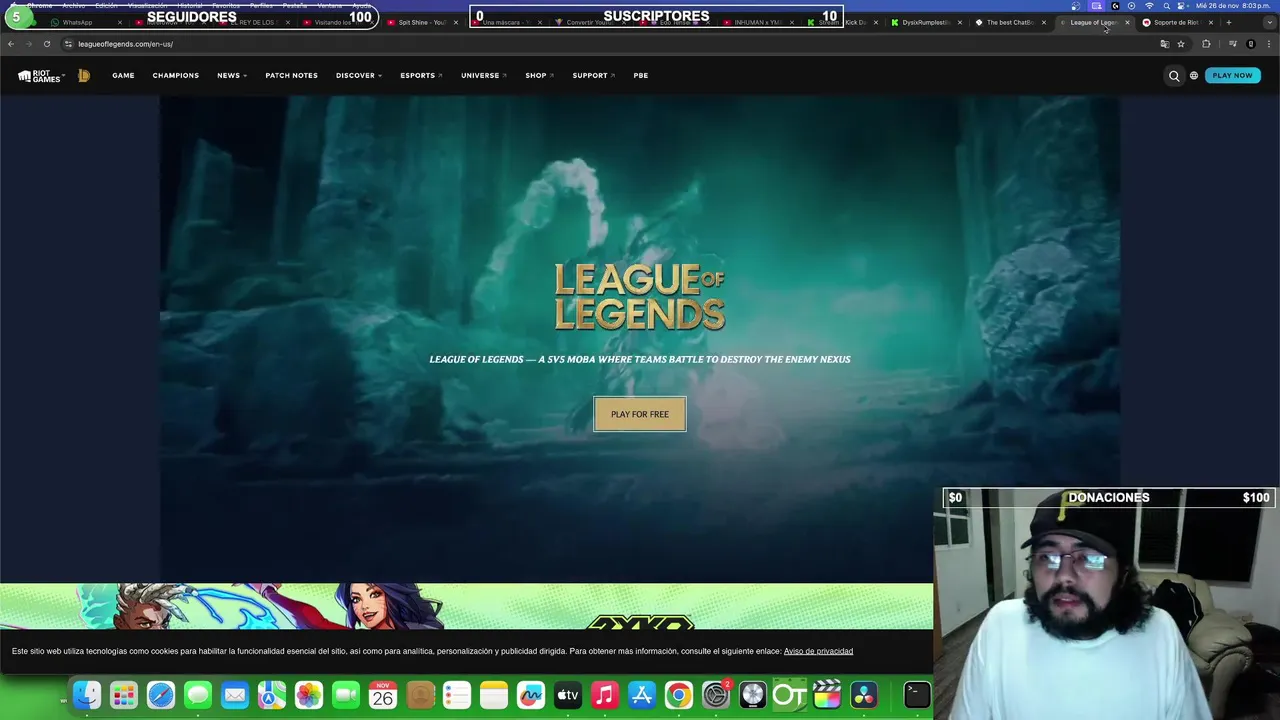The image size is (1280, 720).
Task: Click Google Chrome in the dock
Action: pyautogui.click(x=679, y=694)
